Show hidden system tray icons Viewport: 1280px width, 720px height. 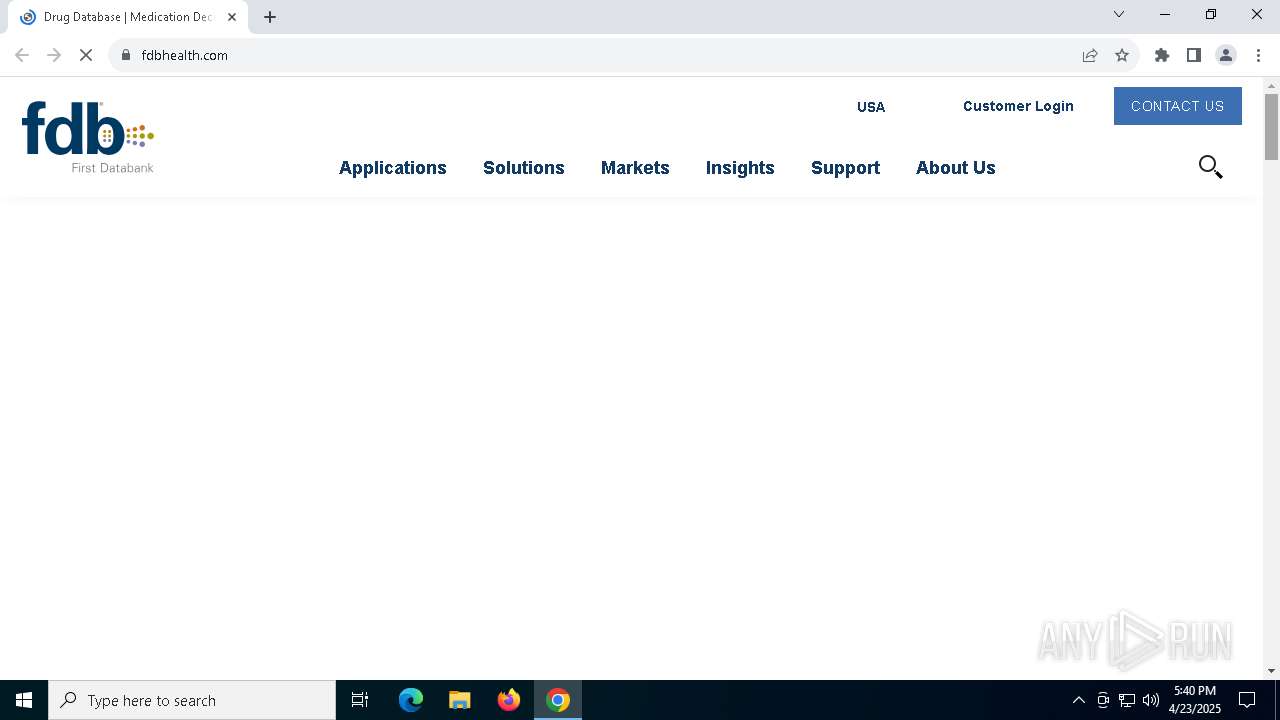pos(1079,700)
